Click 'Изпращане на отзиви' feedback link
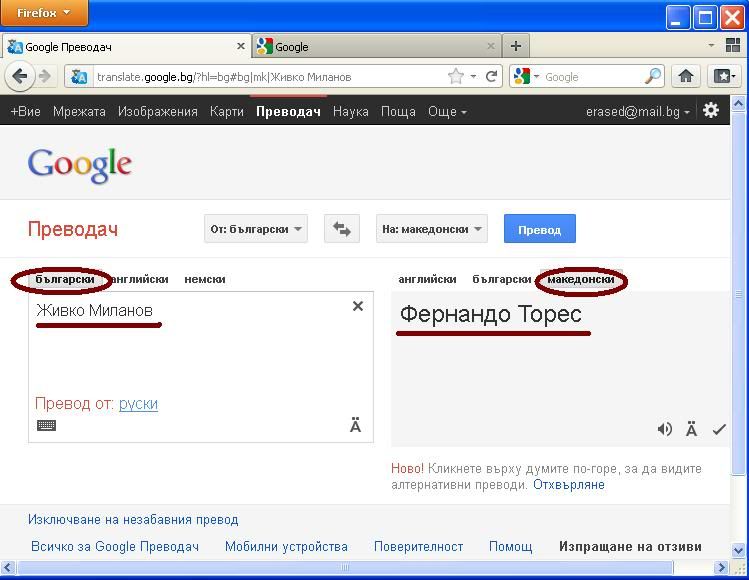The image size is (749, 580). [631, 546]
